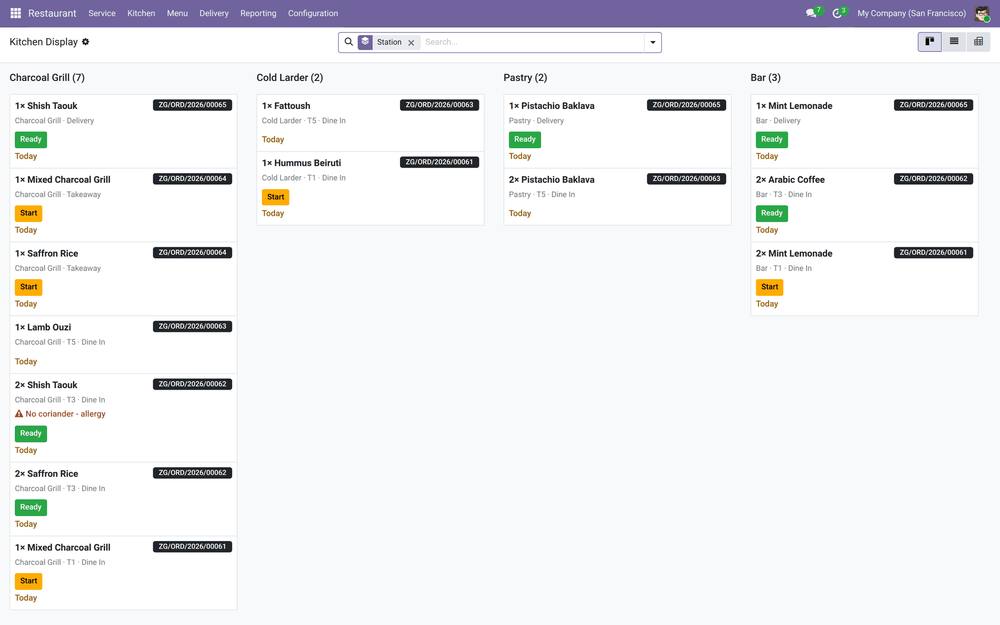Screen dimensions: 1000x625
Task: Click Start on Mixed Charcoal Grill Takeaway card
Action: click(29, 213)
